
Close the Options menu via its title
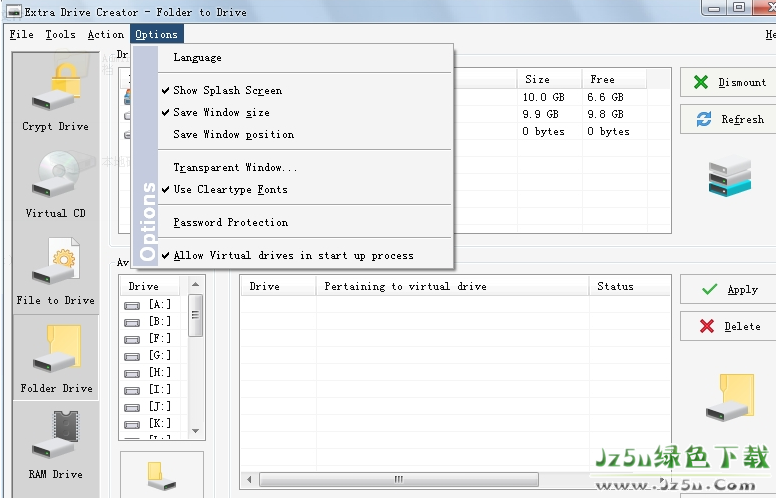tap(156, 35)
